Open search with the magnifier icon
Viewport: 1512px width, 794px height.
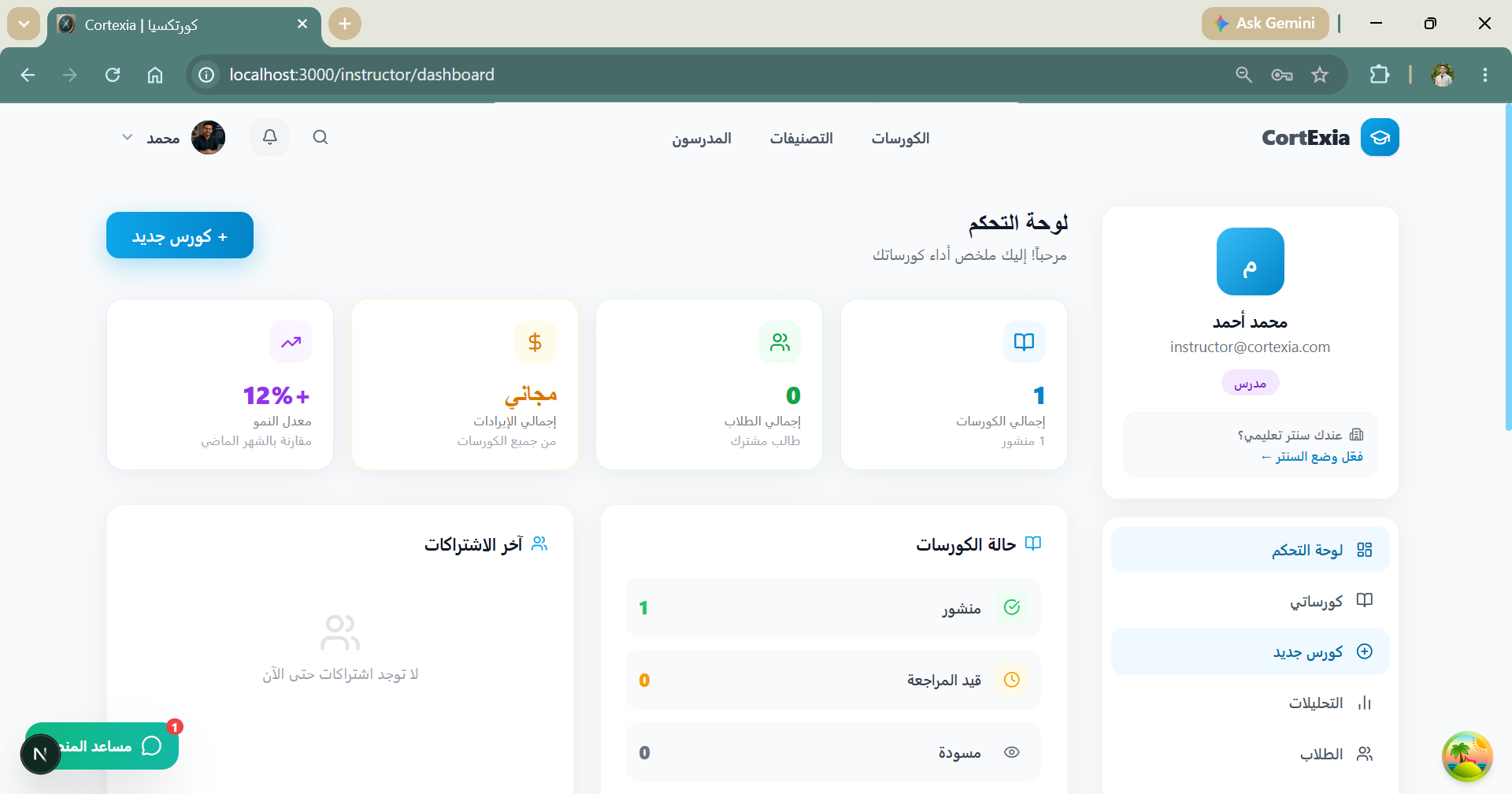(x=320, y=137)
